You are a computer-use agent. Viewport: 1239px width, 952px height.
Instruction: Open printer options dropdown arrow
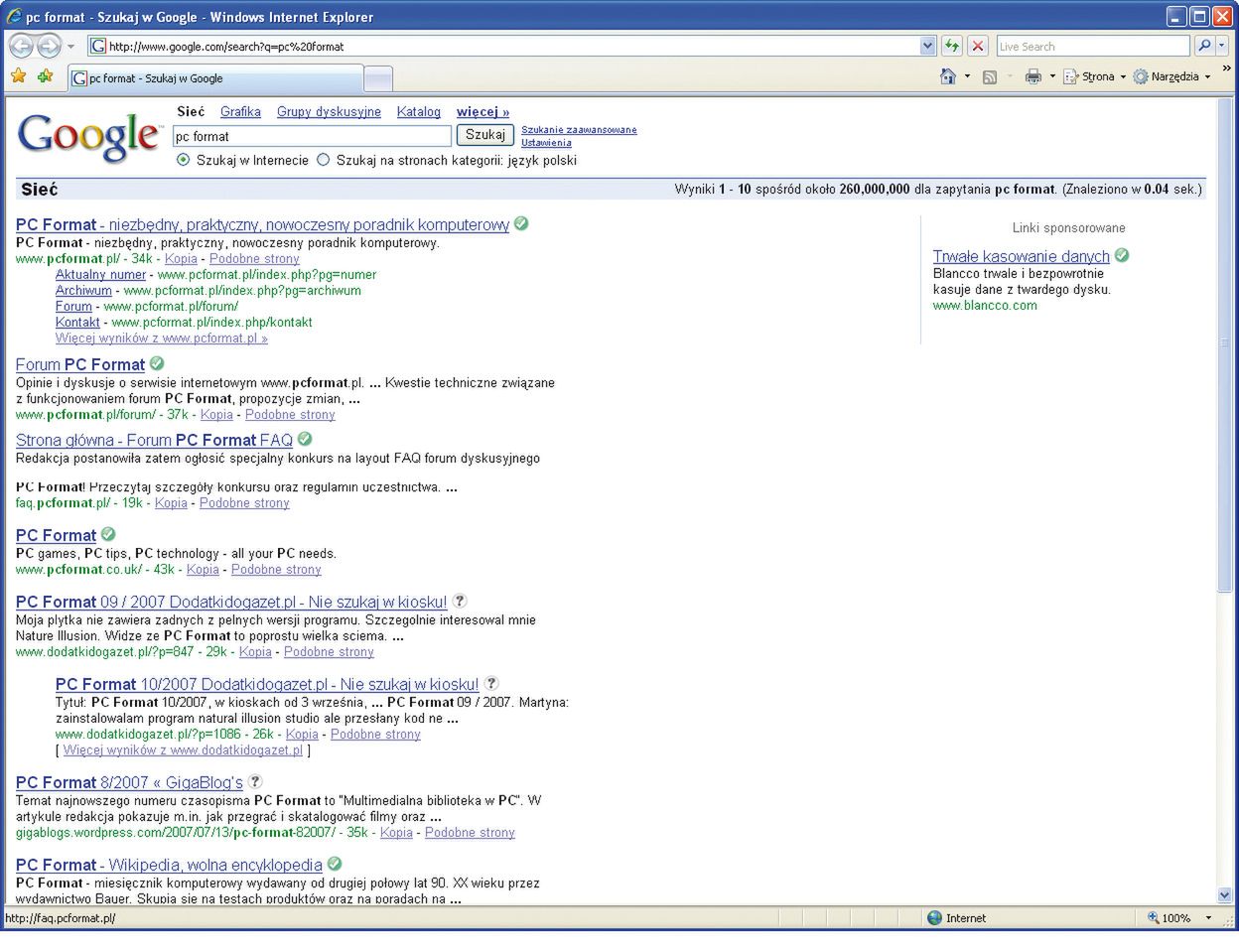[x=1052, y=76]
